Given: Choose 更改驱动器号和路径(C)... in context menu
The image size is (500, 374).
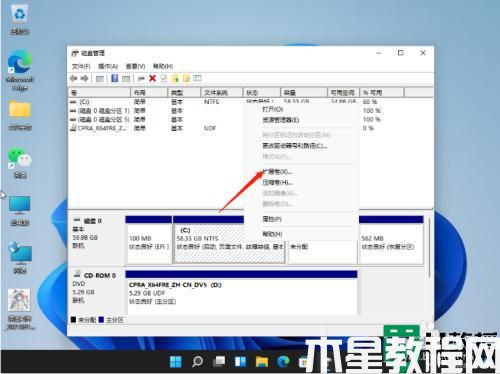Looking at the screenshot, I should pyautogui.click(x=295, y=146).
